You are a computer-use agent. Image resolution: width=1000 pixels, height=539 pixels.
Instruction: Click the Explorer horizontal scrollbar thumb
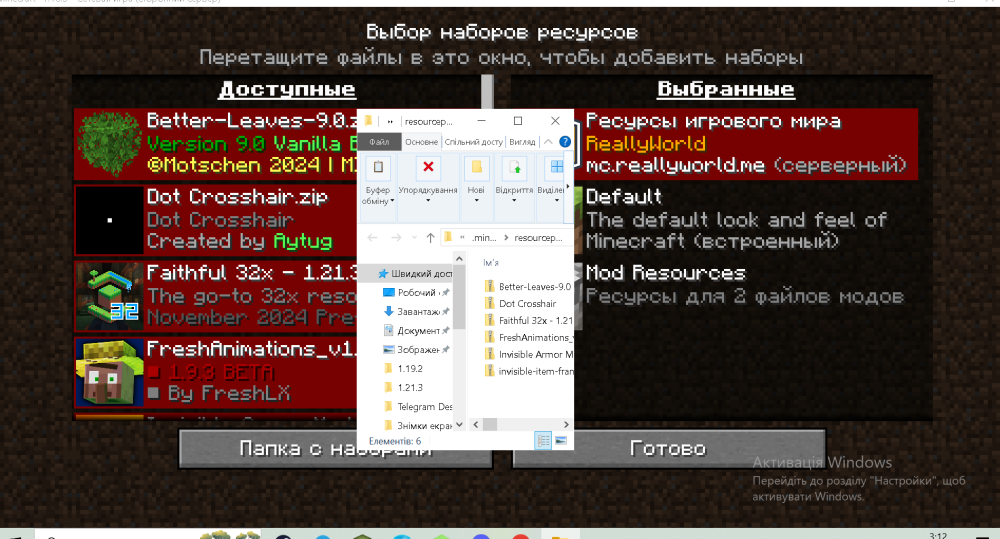click(x=490, y=424)
